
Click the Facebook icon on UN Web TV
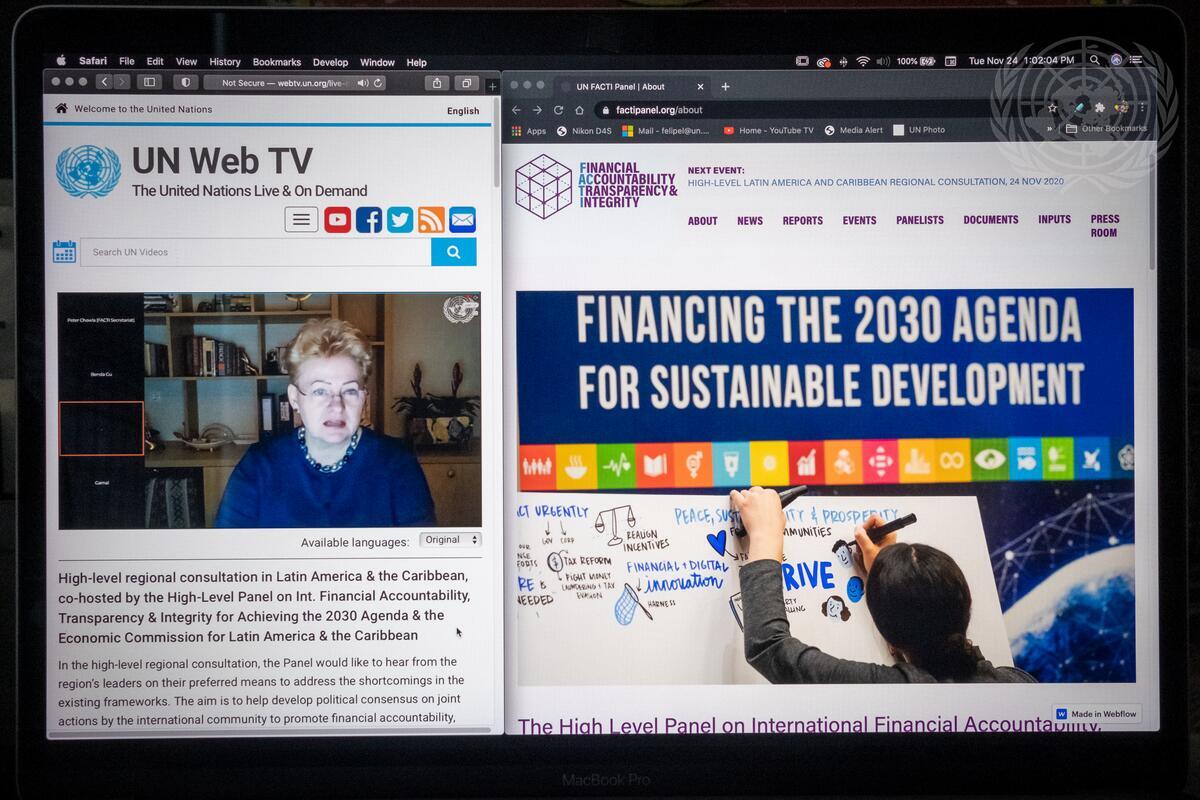(369, 220)
